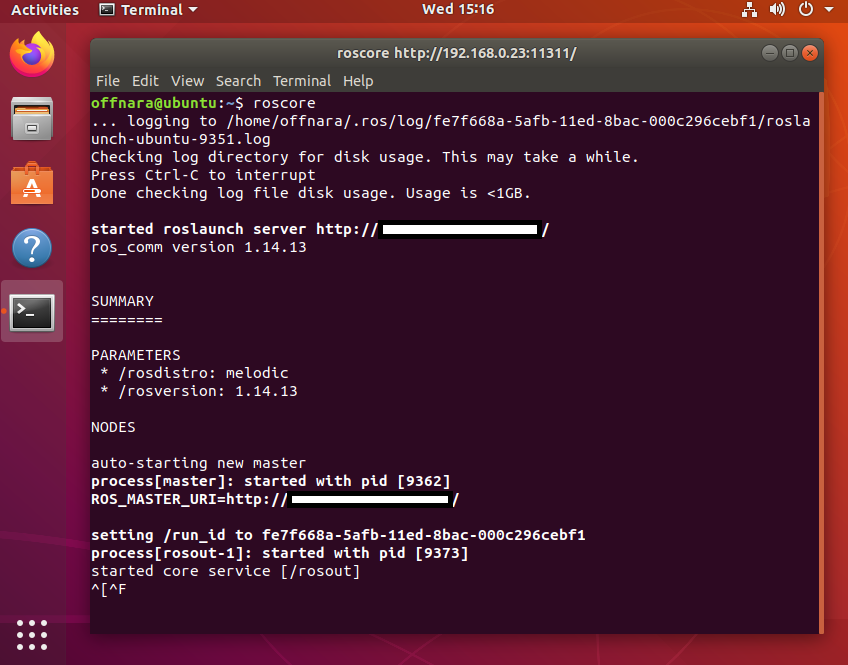848x665 pixels.
Task: Open Firefox from the dock
Action: pos(31,54)
